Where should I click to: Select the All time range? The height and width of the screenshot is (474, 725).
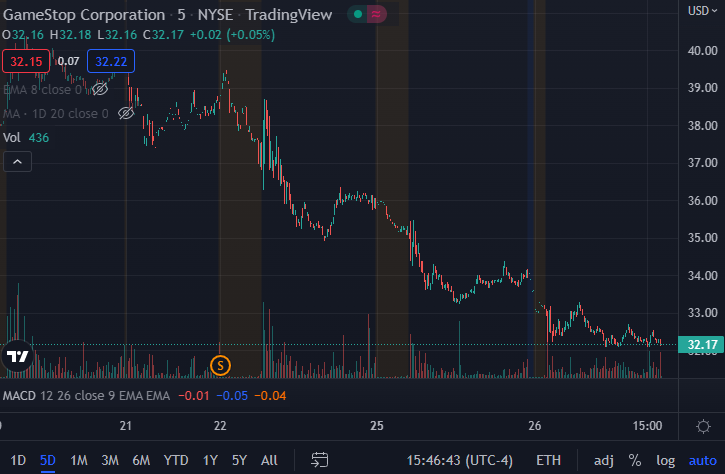(x=269, y=460)
